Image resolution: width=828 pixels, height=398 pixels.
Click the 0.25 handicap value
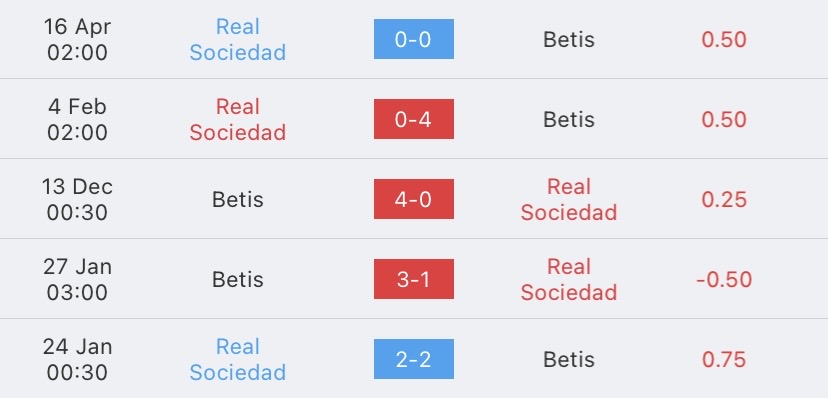click(x=724, y=200)
